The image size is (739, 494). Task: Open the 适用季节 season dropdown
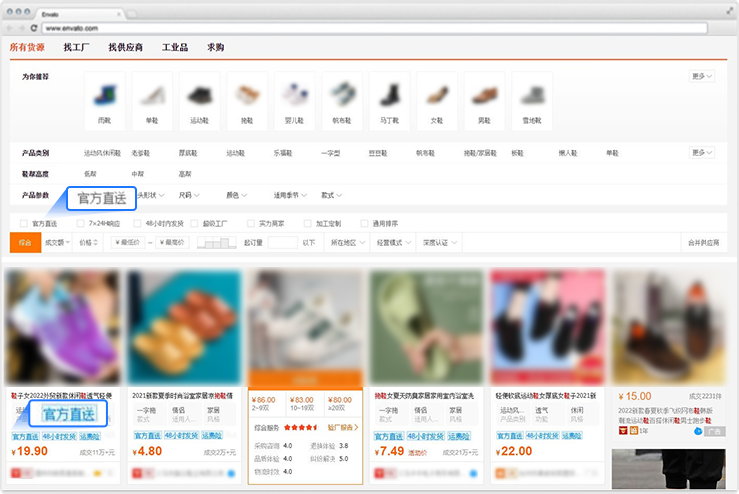tap(290, 195)
